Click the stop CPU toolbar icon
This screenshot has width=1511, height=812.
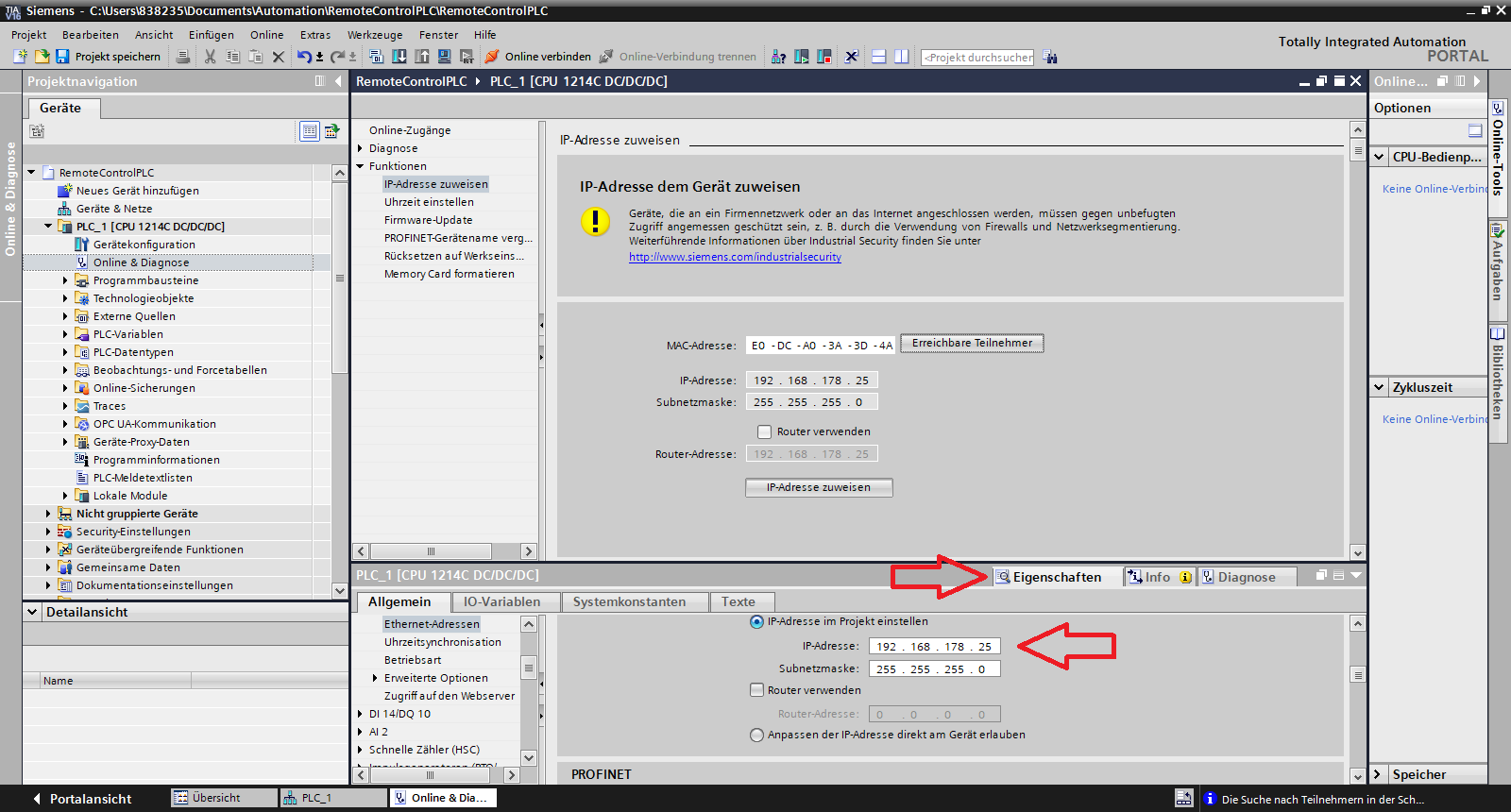(823, 57)
